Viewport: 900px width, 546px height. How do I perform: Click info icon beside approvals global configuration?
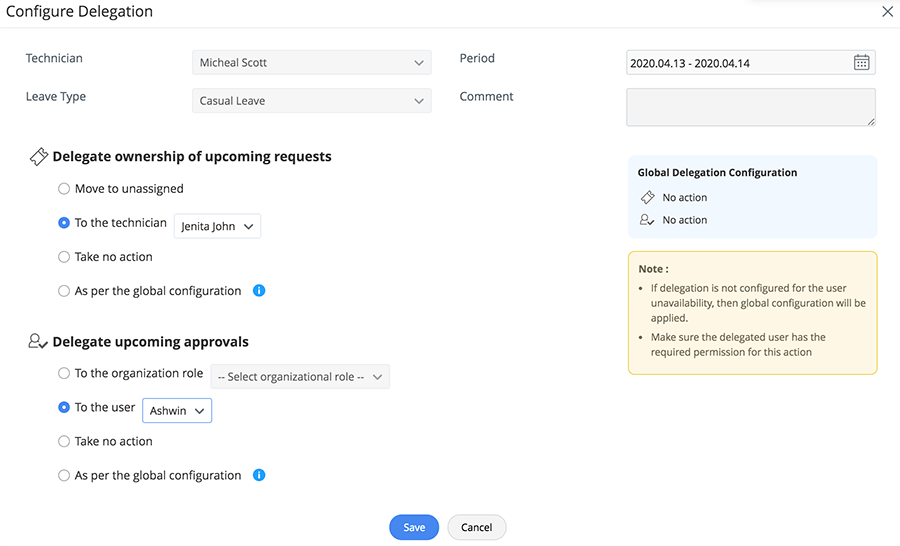point(259,475)
